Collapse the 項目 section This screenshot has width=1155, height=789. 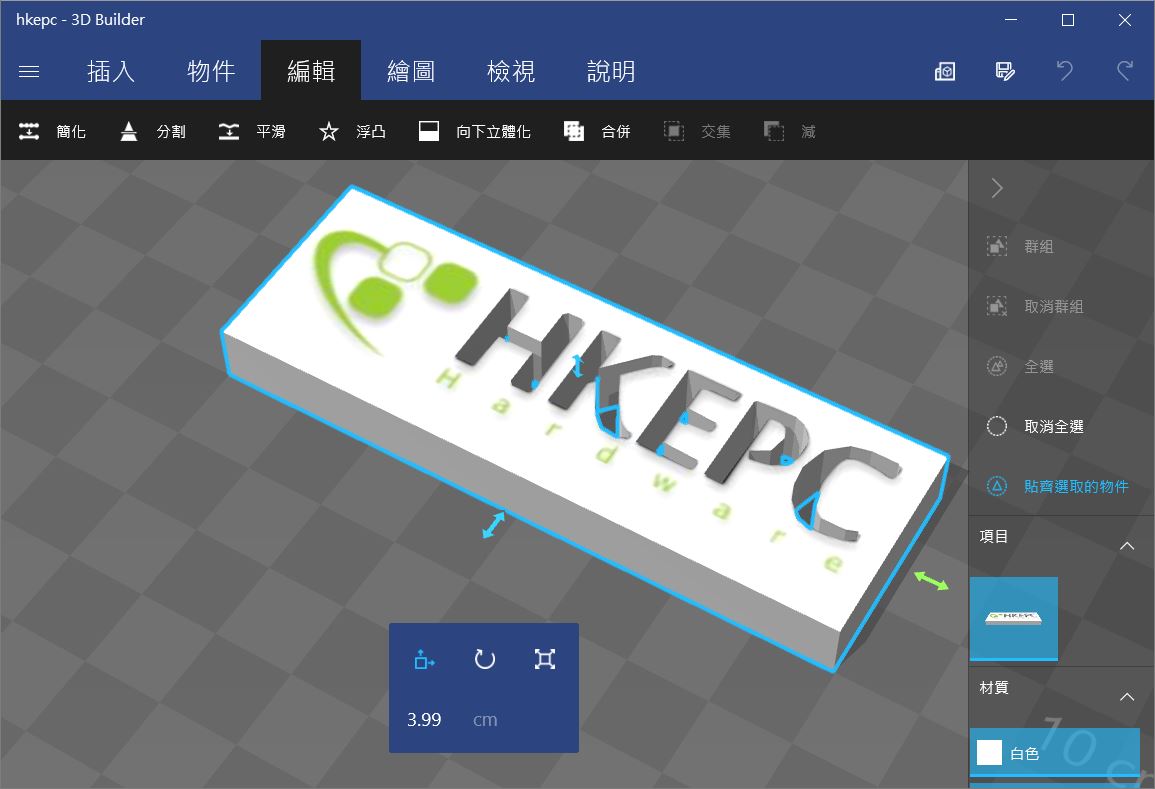click(1127, 546)
